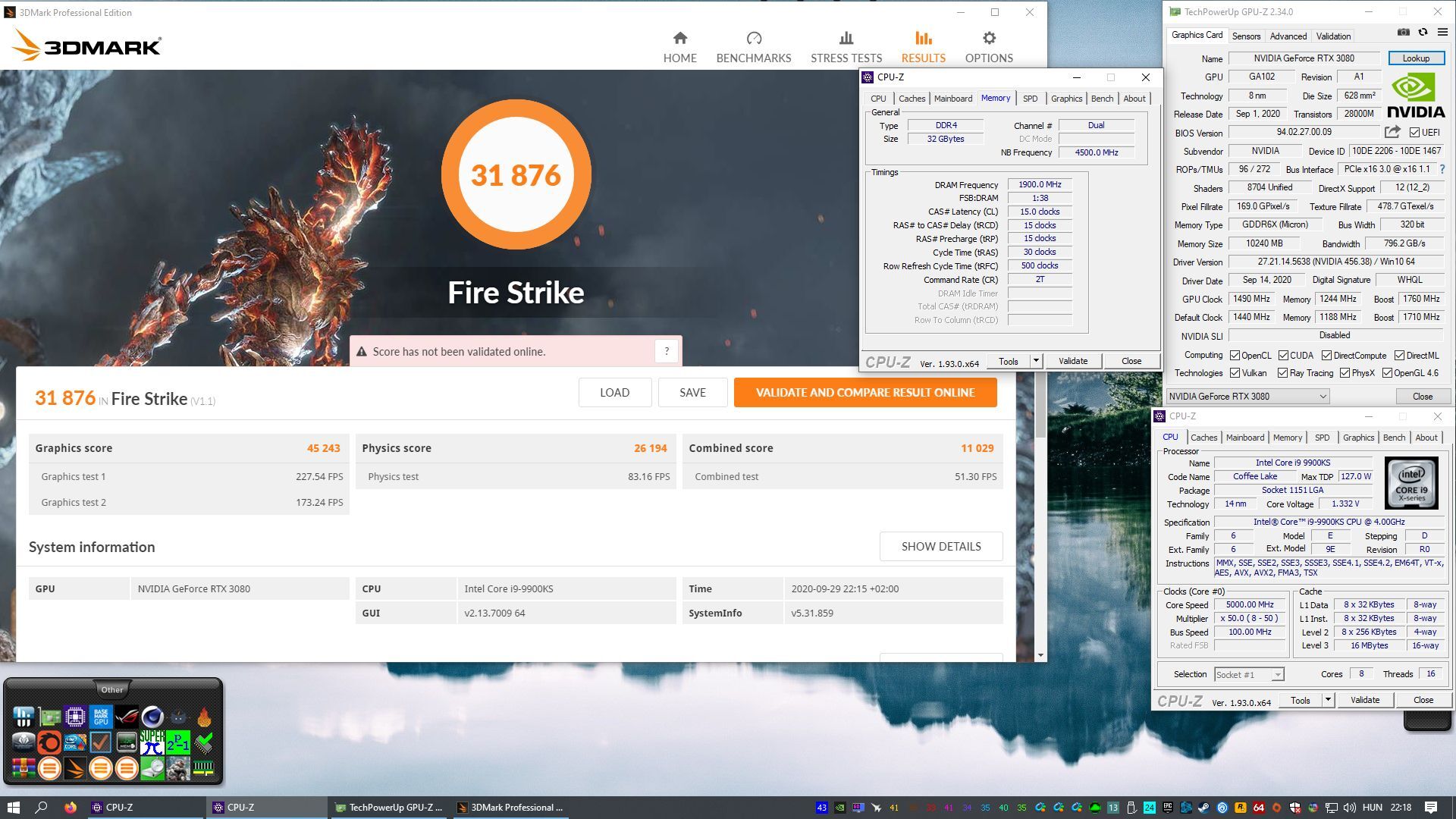Click the volume icon in system tray
Viewport: 1456px width, 819px height.
click(x=1350, y=808)
